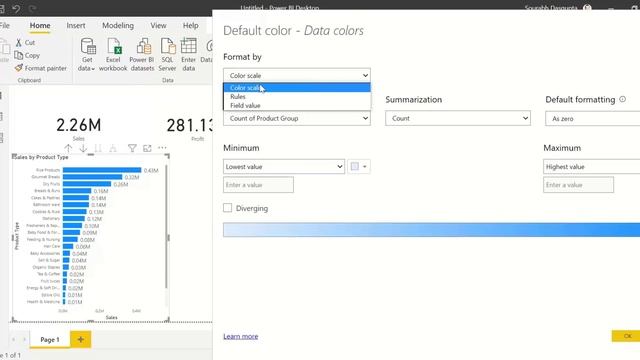Open More options ellipsis on visual
This screenshot has height=360, width=640.
[x=162, y=148]
